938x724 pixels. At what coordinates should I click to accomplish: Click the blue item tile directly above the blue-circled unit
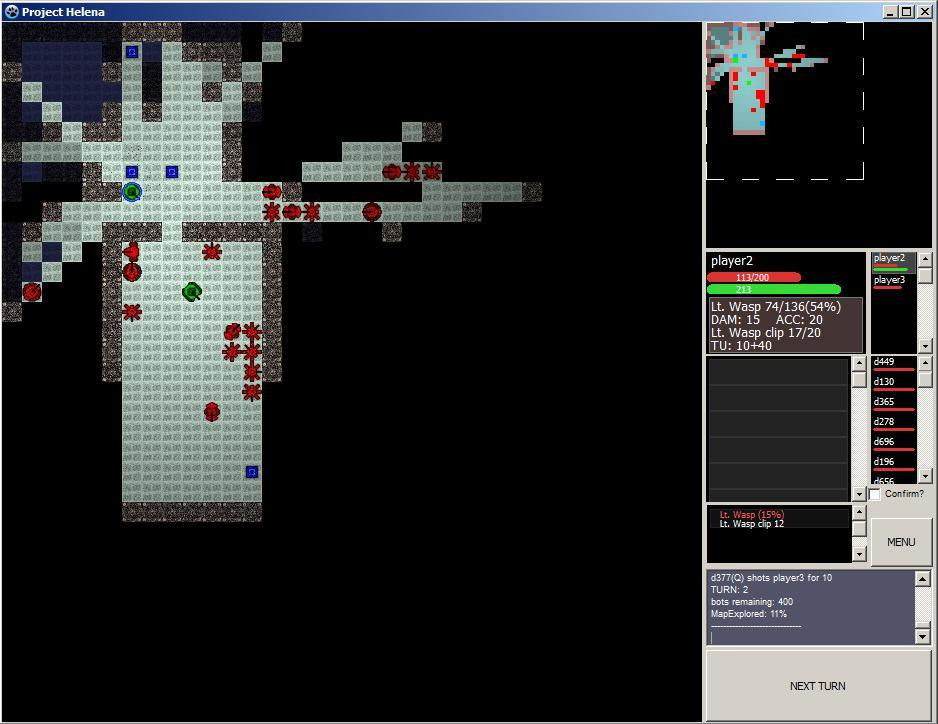(x=132, y=172)
